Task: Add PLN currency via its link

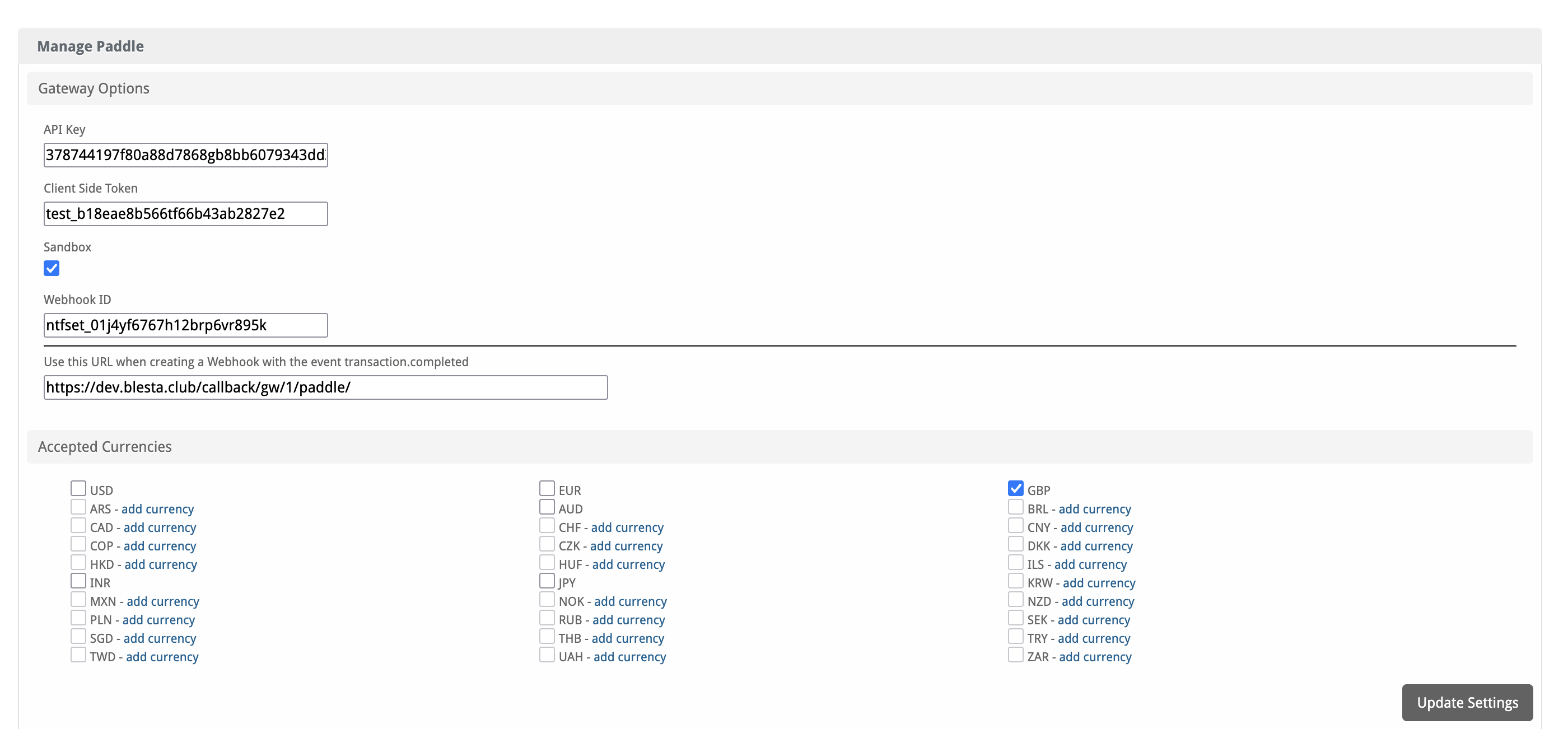Action: tap(159, 620)
